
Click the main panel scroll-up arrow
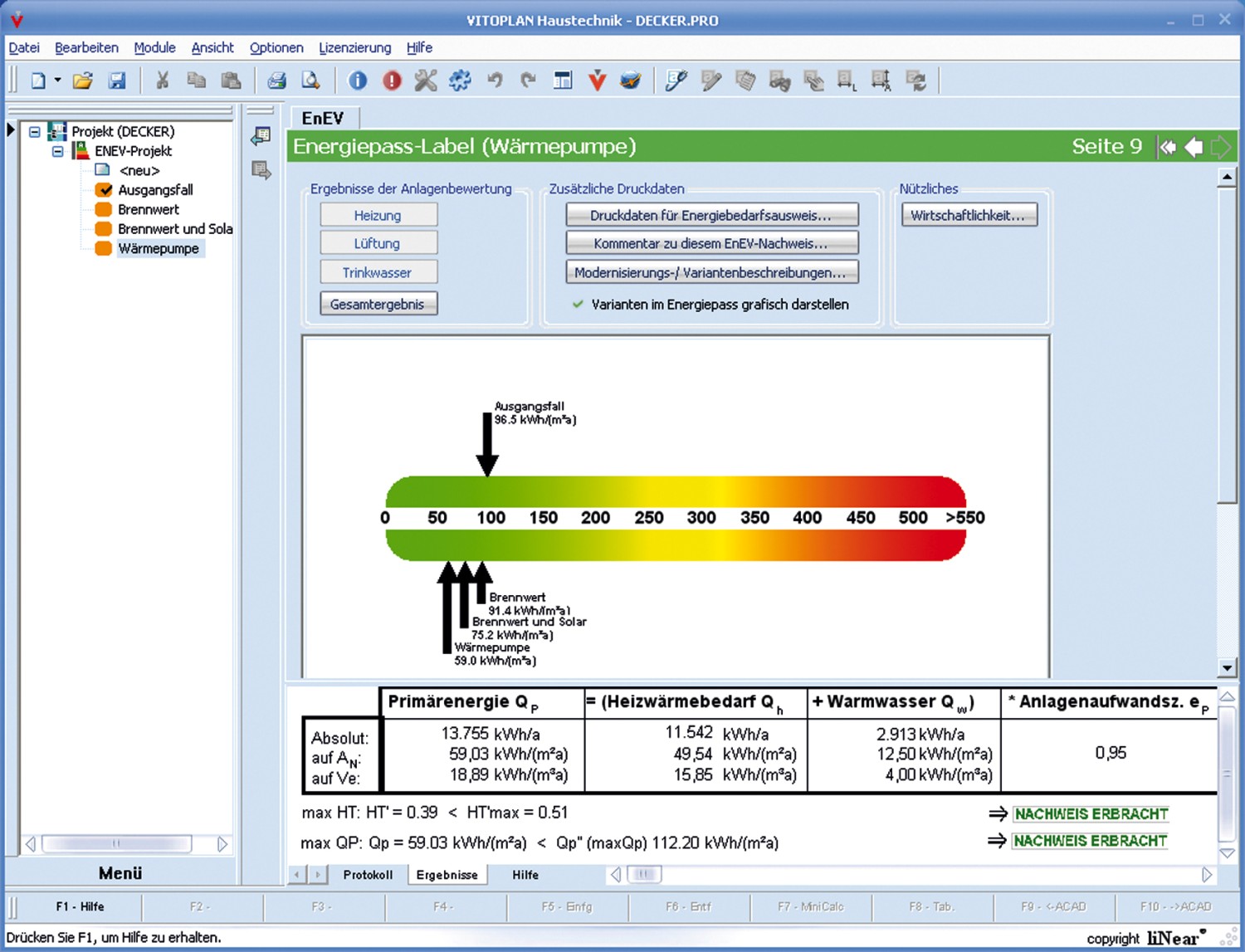pyautogui.click(x=1227, y=177)
